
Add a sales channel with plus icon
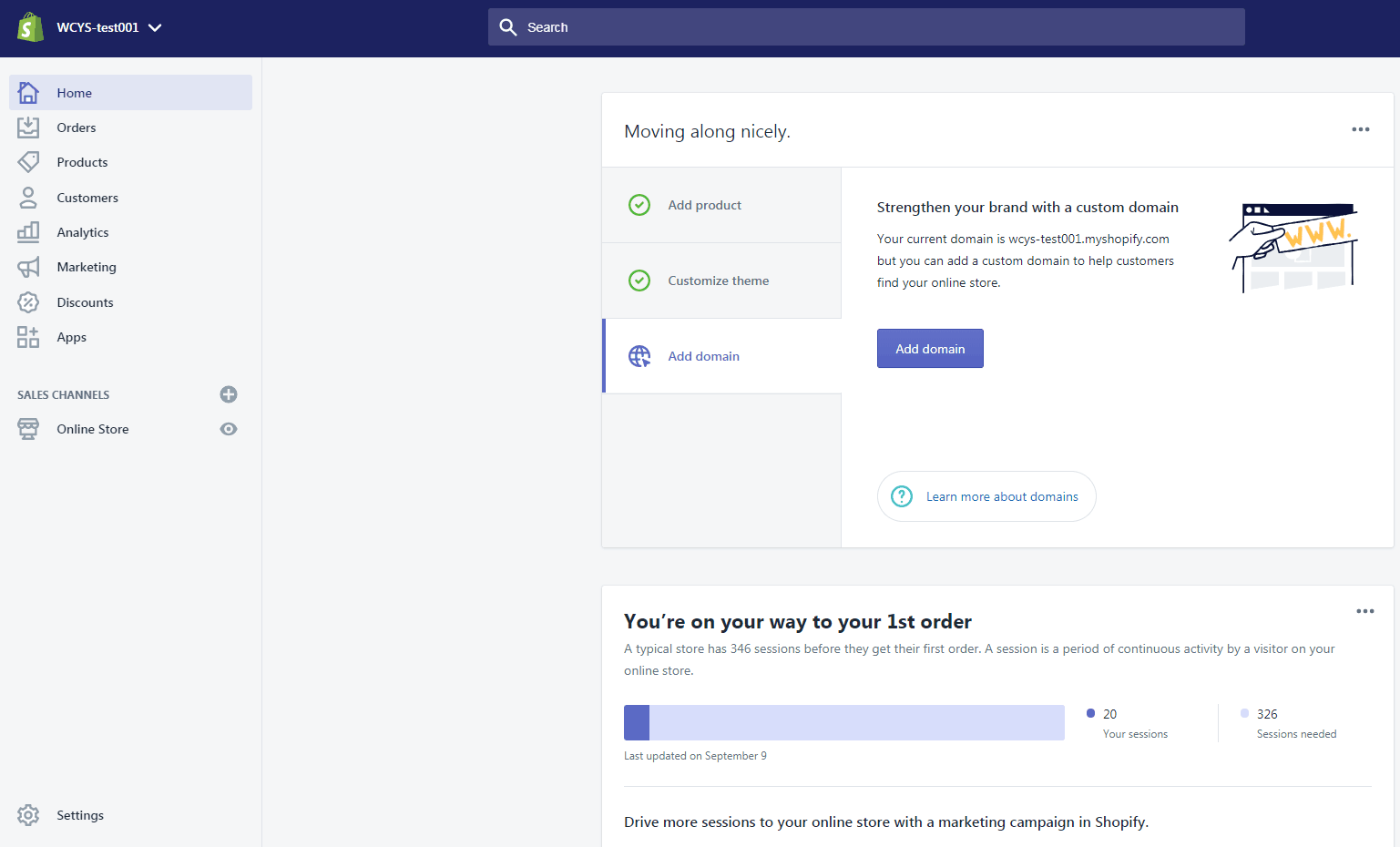[229, 394]
